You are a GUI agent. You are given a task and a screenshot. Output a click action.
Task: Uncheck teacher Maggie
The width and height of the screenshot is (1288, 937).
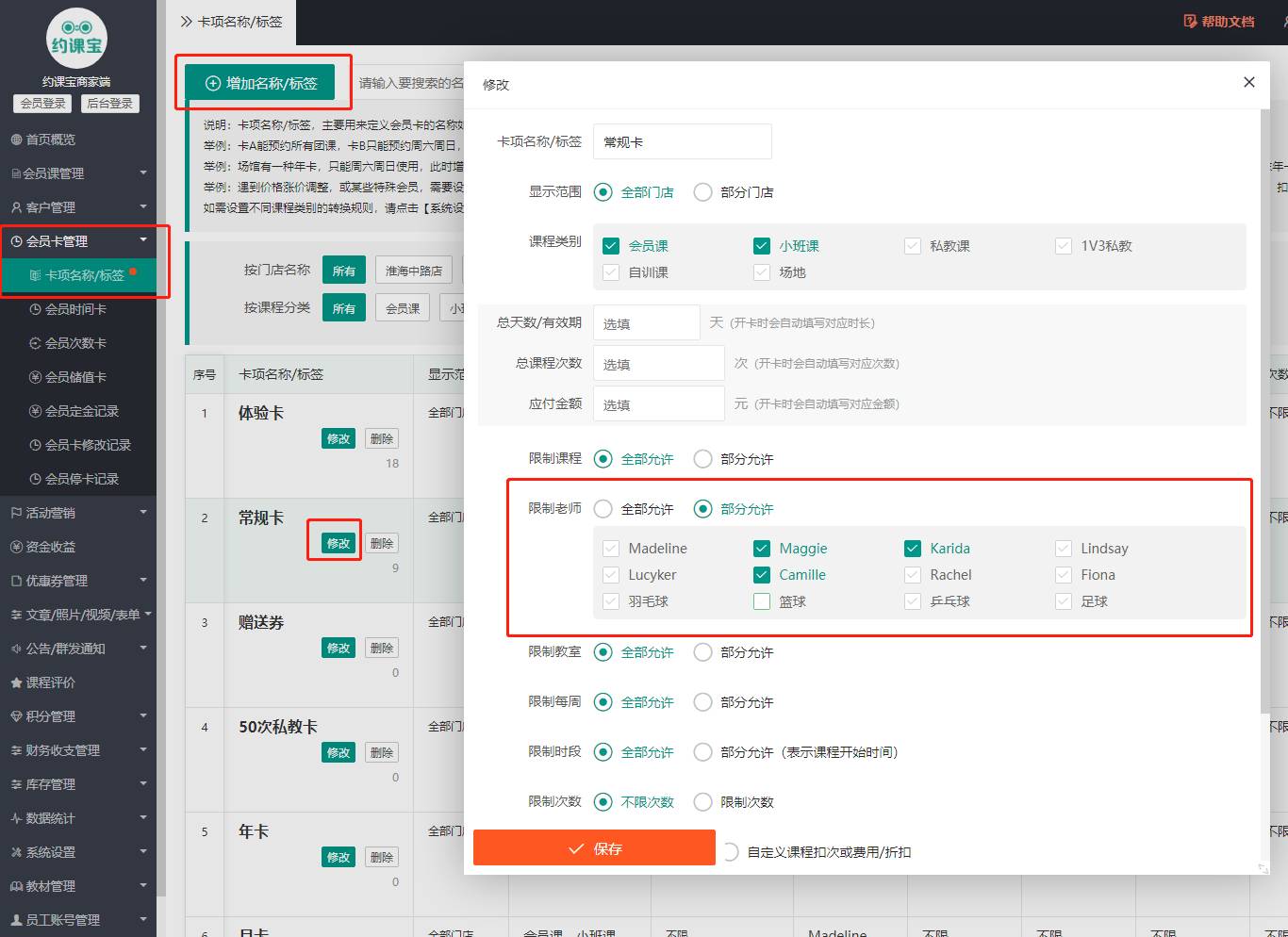762,549
